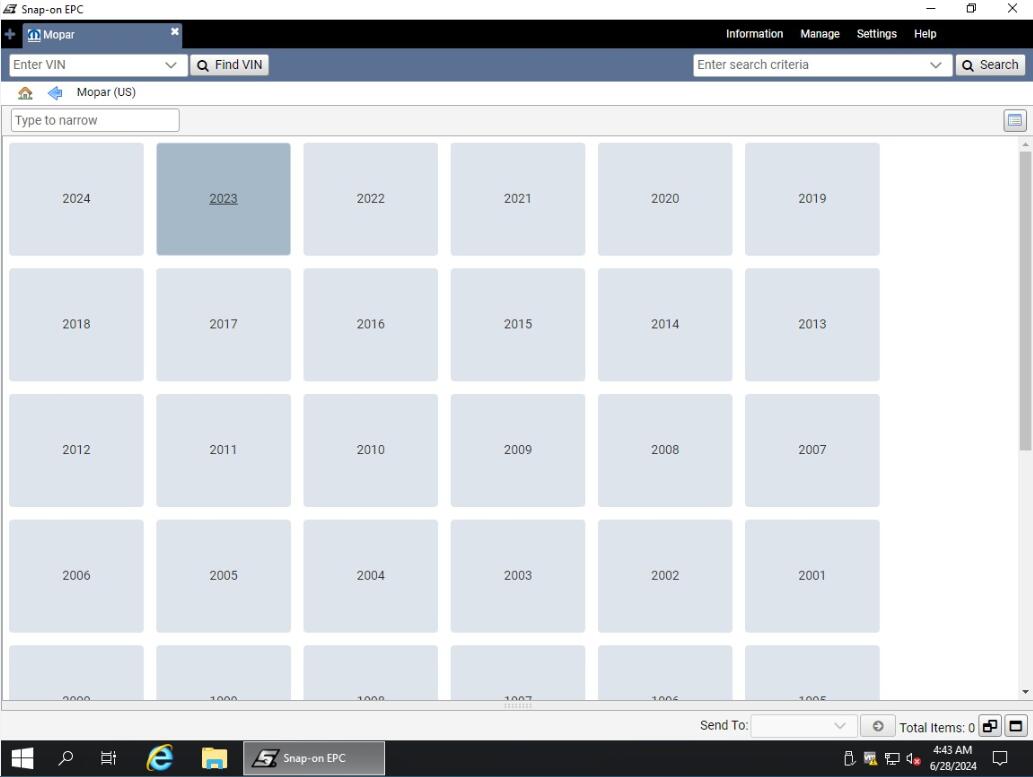Image resolution: width=1033 pixels, height=777 pixels.
Task: Click the Search button
Action: pos(990,65)
